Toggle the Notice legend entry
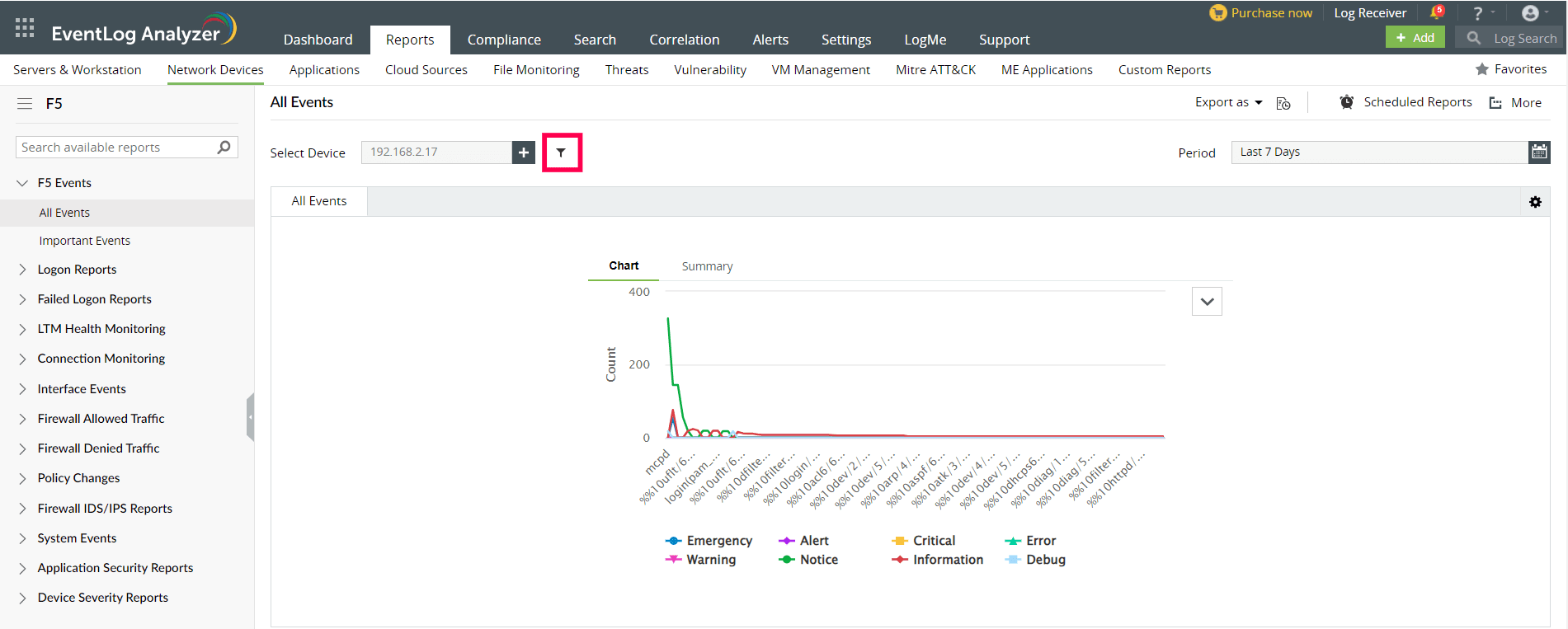The width and height of the screenshot is (1568, 629). 808,560
